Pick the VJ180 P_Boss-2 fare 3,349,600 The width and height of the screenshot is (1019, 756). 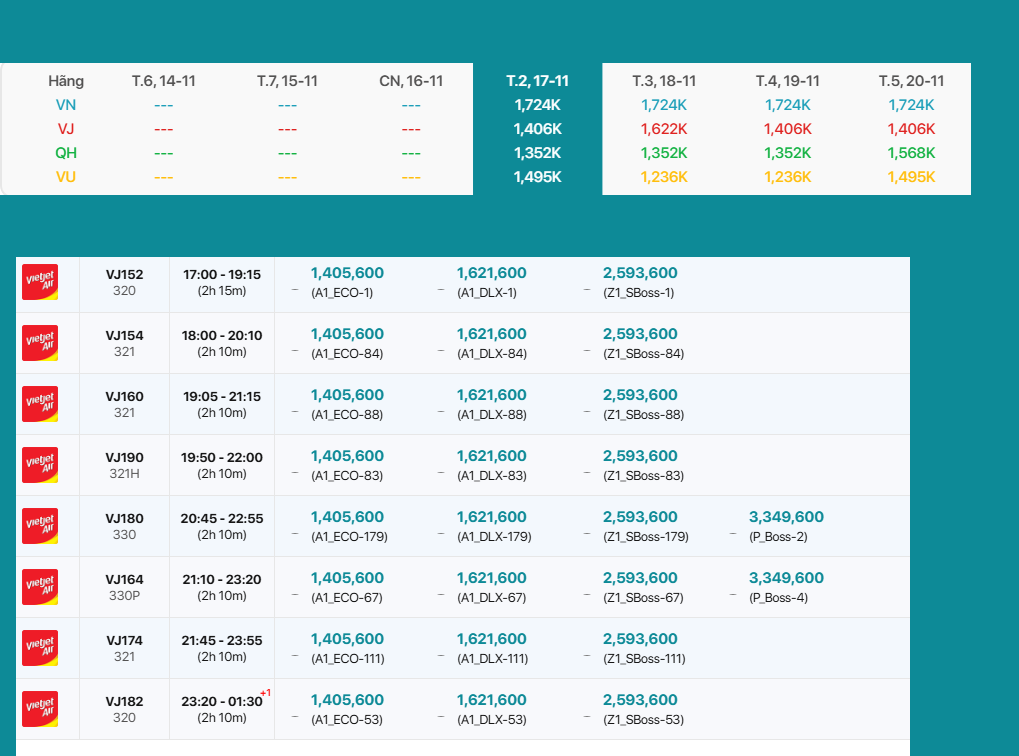[x=786, y=517]
